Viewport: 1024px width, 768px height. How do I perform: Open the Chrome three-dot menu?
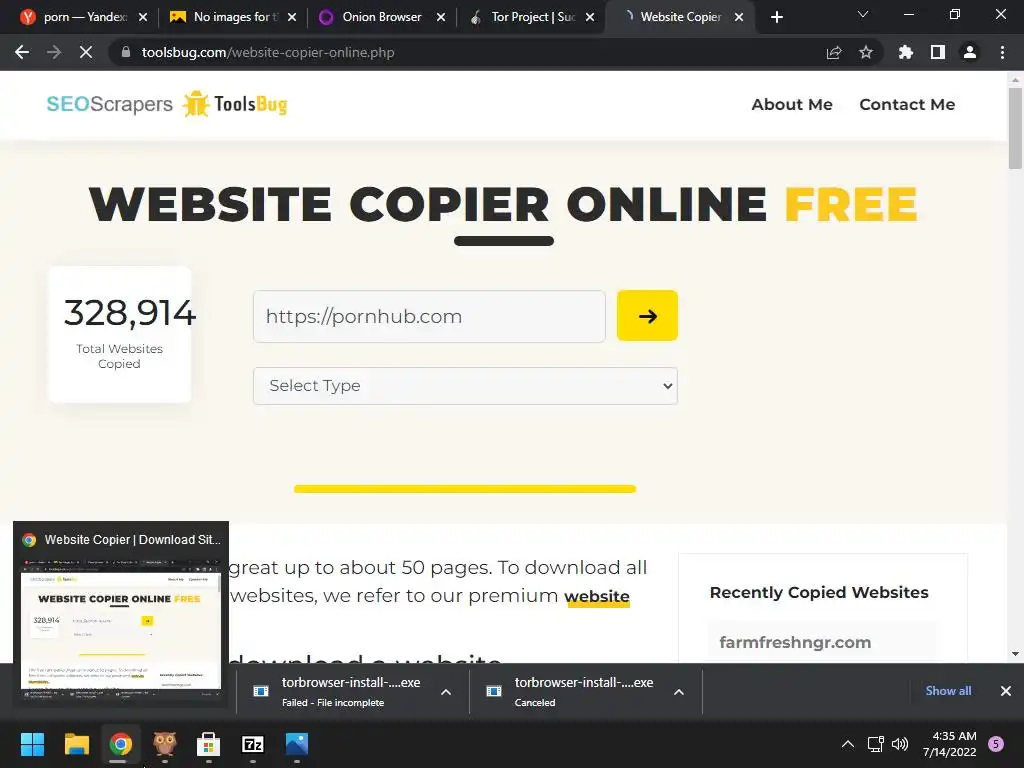[x=1002, y=52]
